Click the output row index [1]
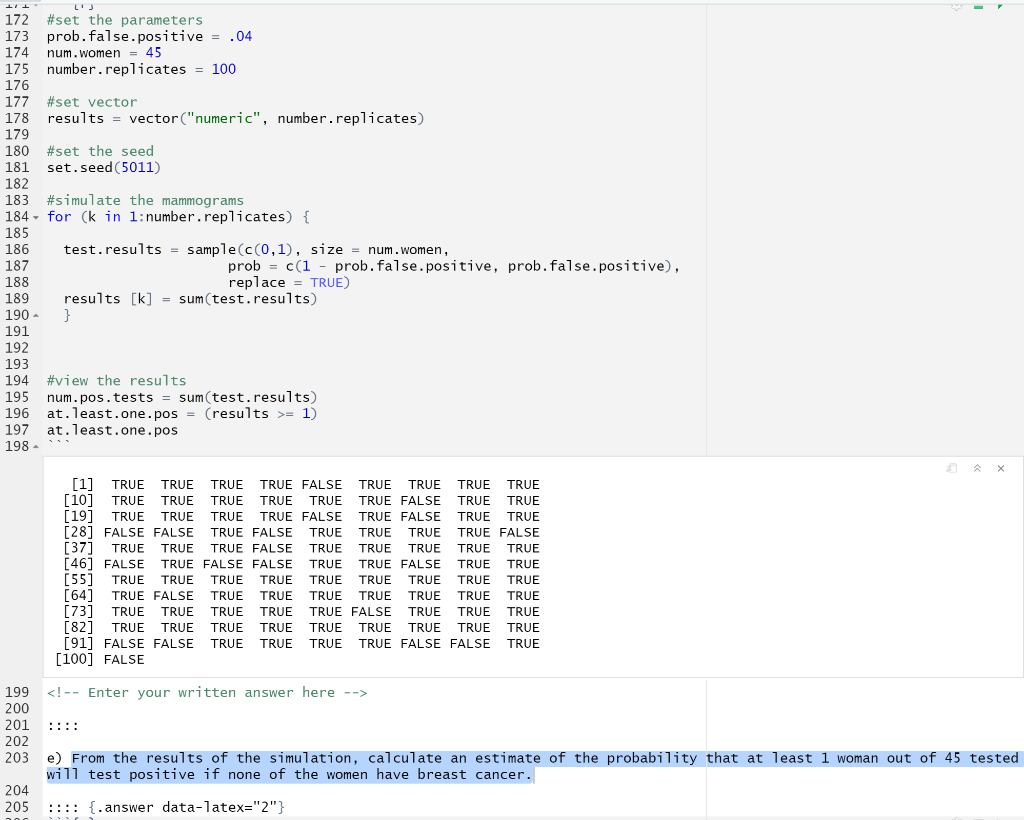1024x820 pixels. 83,484
